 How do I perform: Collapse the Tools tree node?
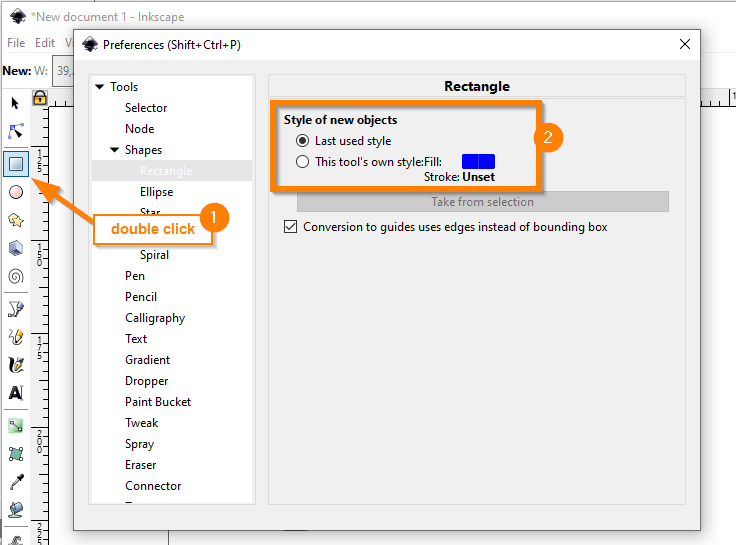coord(100,87)
